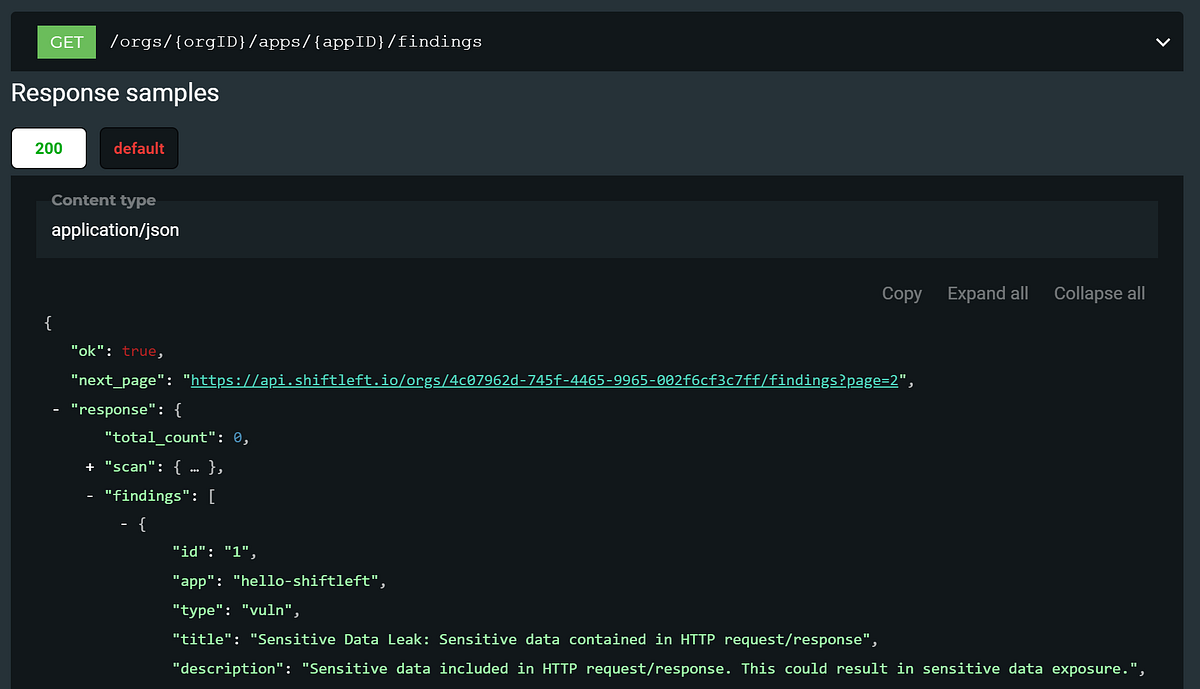
Task: Click the "ok" true value
Action: [139, 351]
